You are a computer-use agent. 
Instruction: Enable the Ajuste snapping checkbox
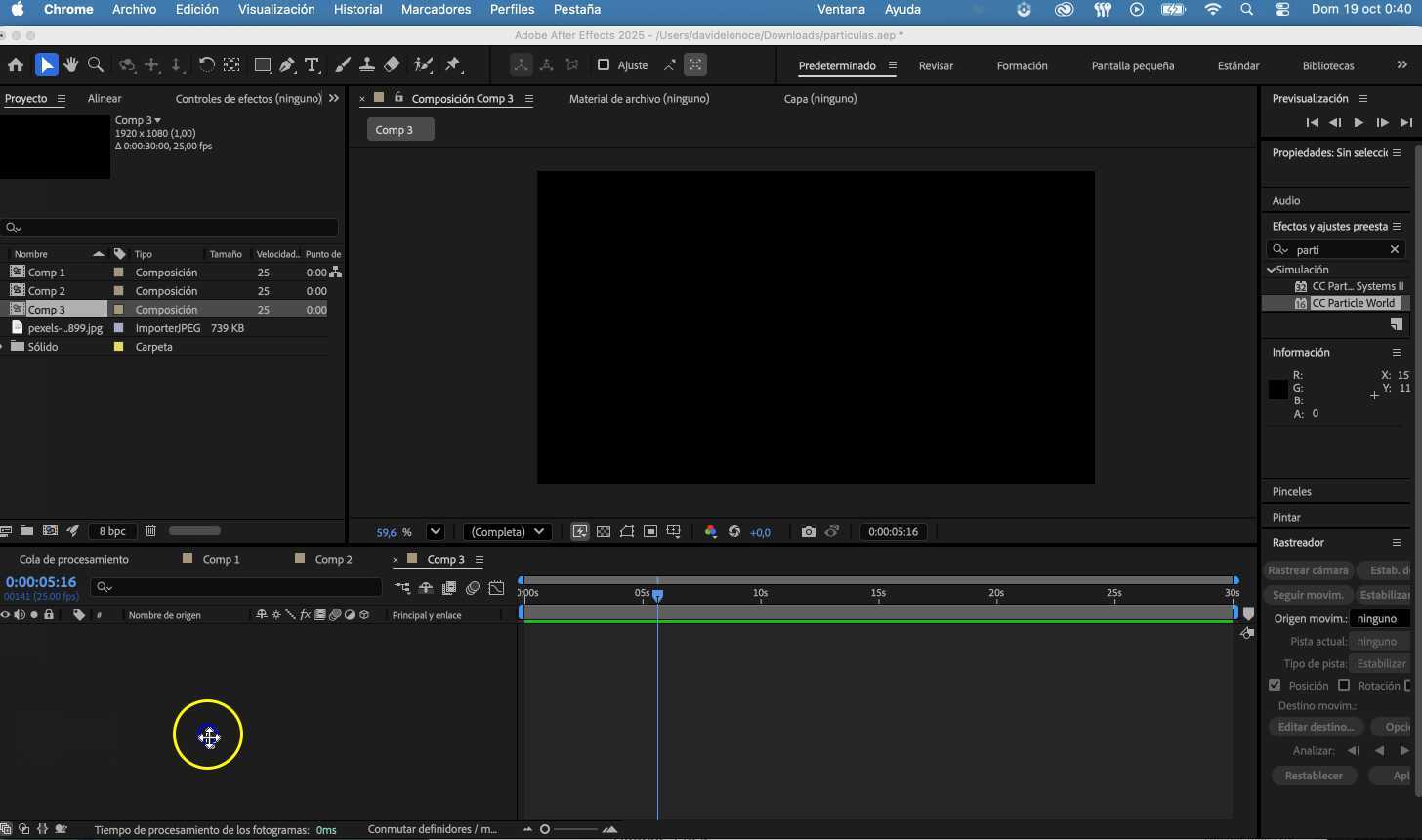(604, 65)
